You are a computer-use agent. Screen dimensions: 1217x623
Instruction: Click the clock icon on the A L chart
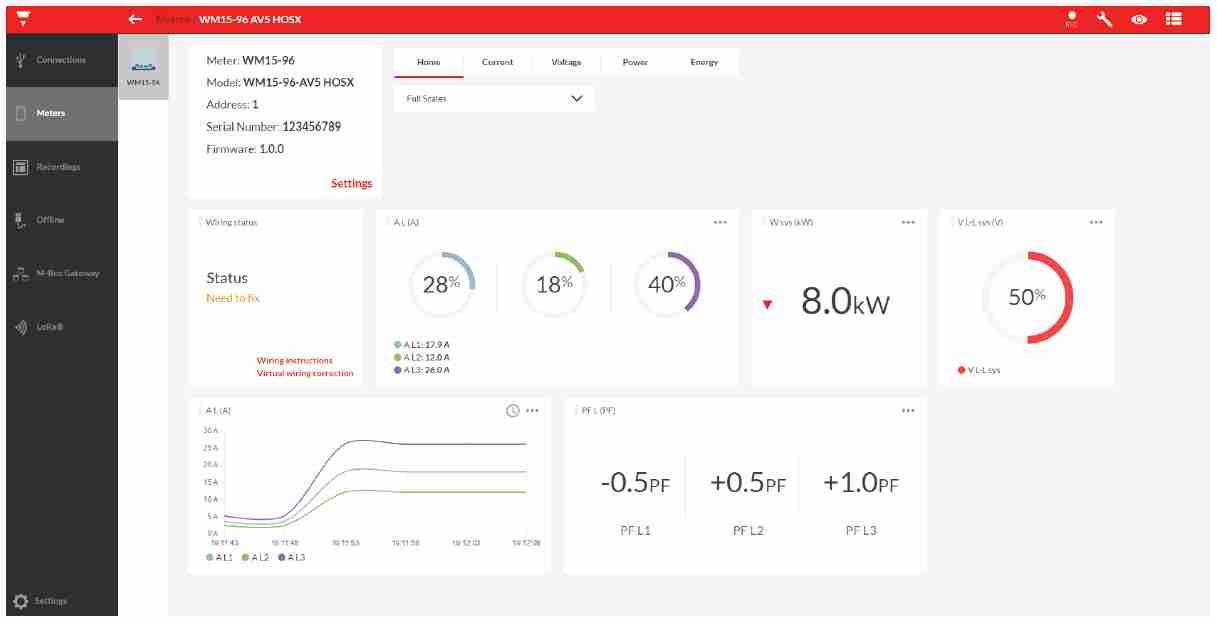[512, 410]
